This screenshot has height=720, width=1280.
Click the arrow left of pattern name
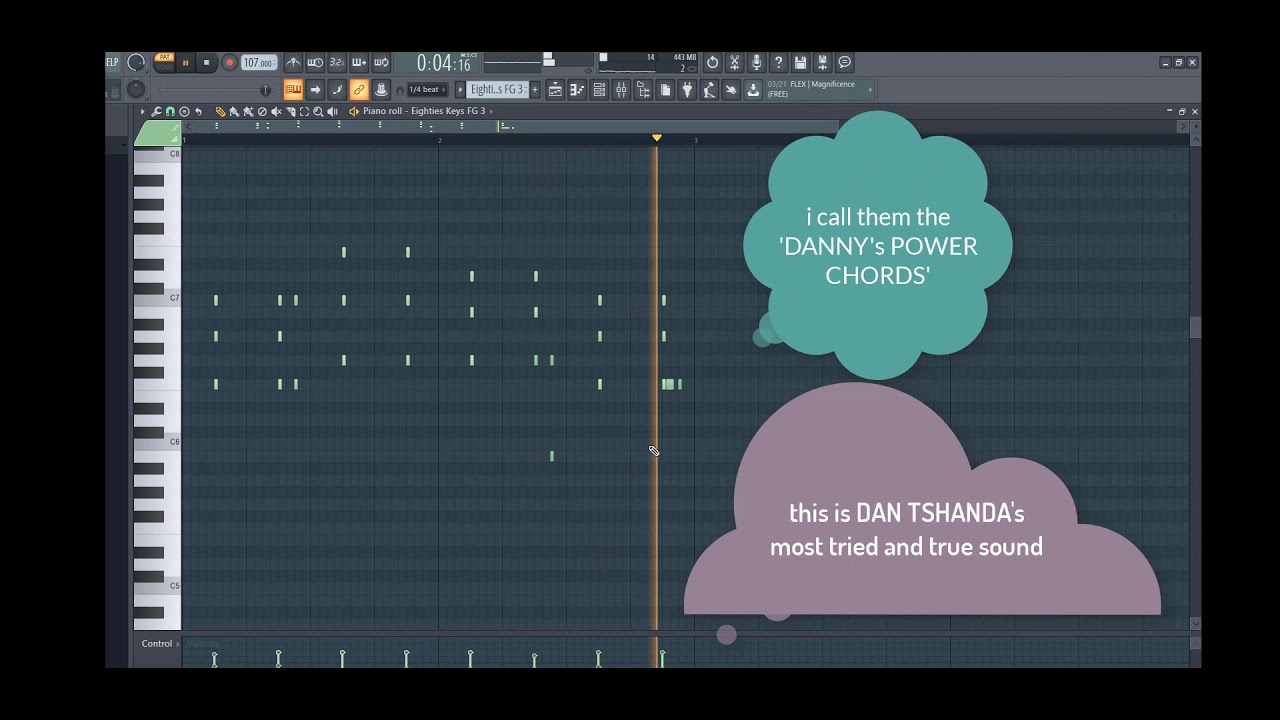(460, 89)
